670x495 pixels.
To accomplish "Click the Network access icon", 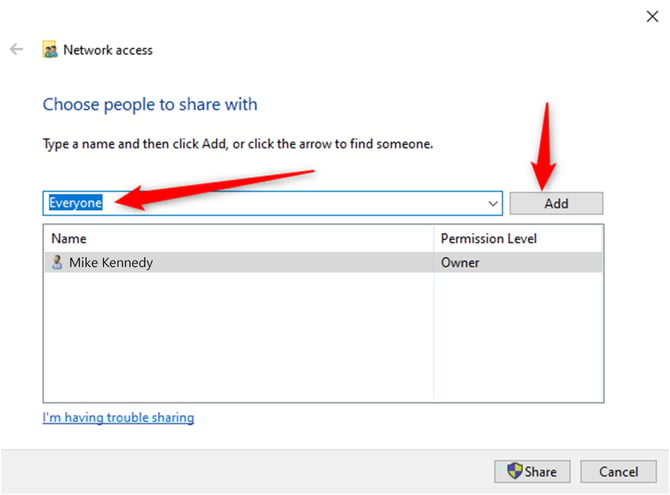I will (50, 49).
